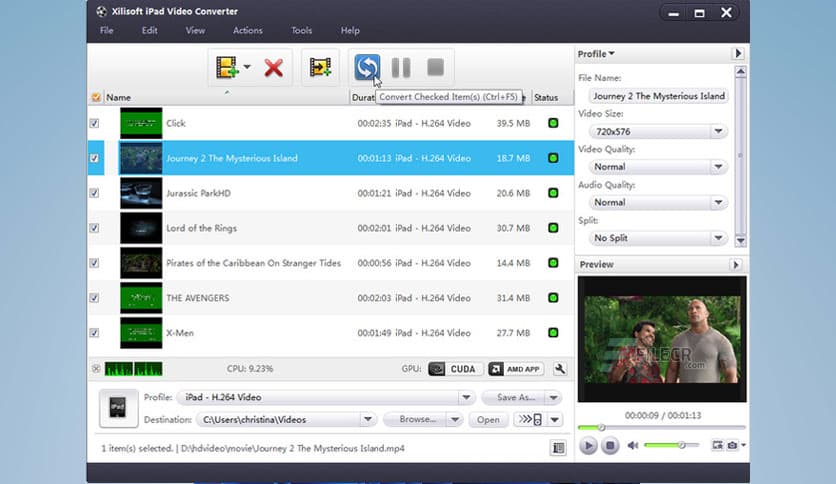Viewport: 836px width, 484px height.
Task: Open the Help menu
Action: (x=350, y=30)
